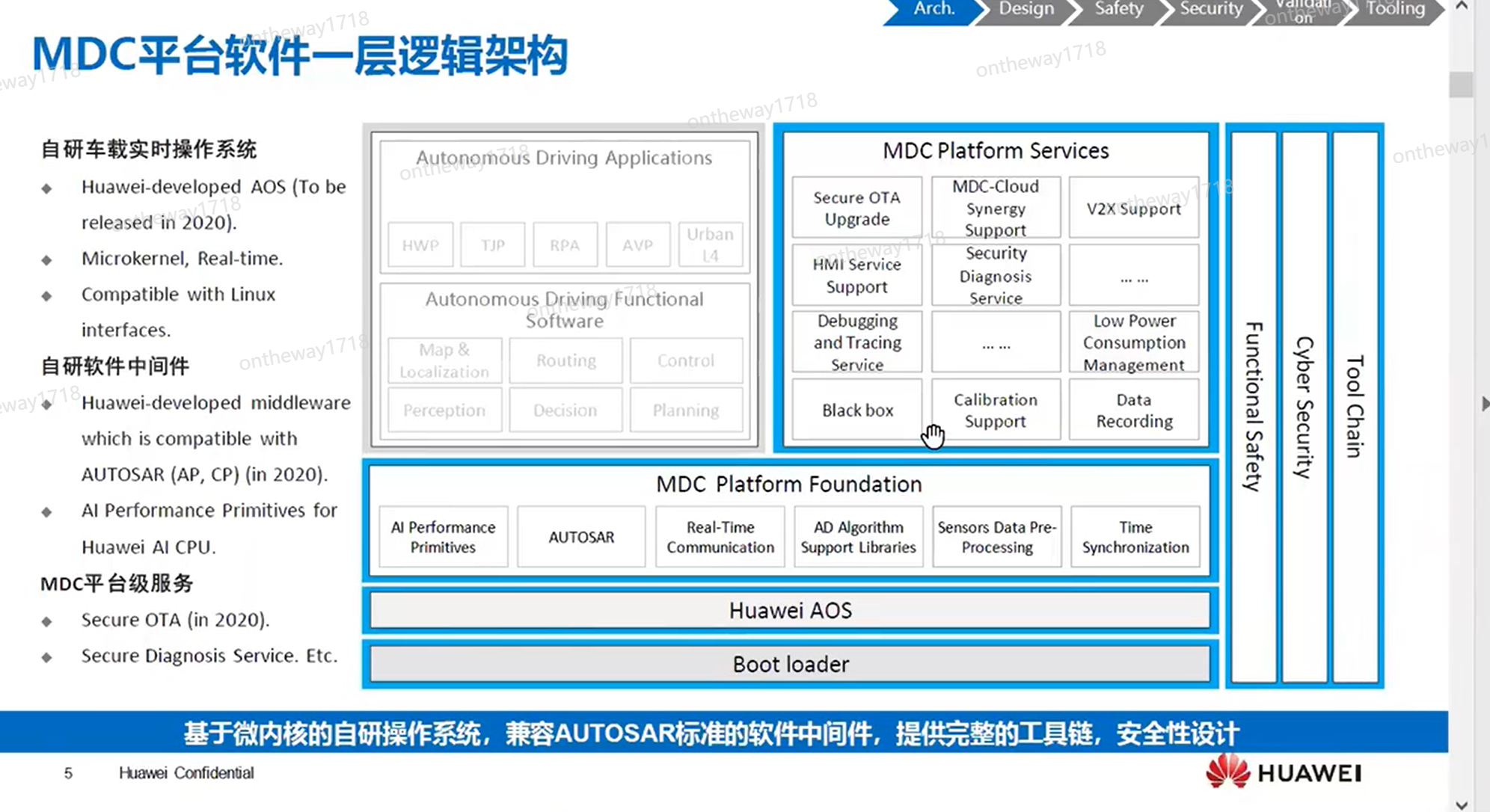Click the slide title "MDC平台软件一层逻辑架构"

(300, 55)
